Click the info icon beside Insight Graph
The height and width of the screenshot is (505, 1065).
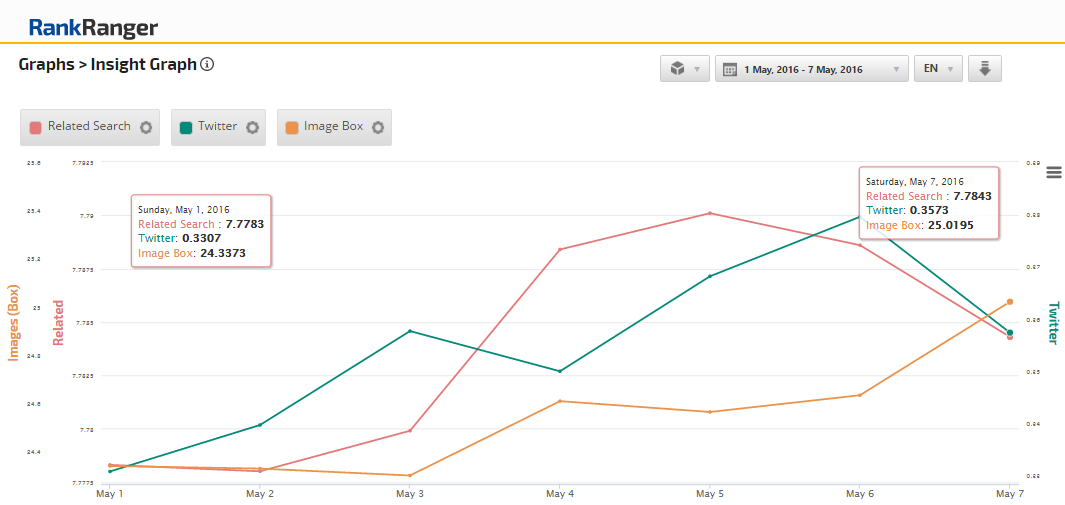click(207, 65)
